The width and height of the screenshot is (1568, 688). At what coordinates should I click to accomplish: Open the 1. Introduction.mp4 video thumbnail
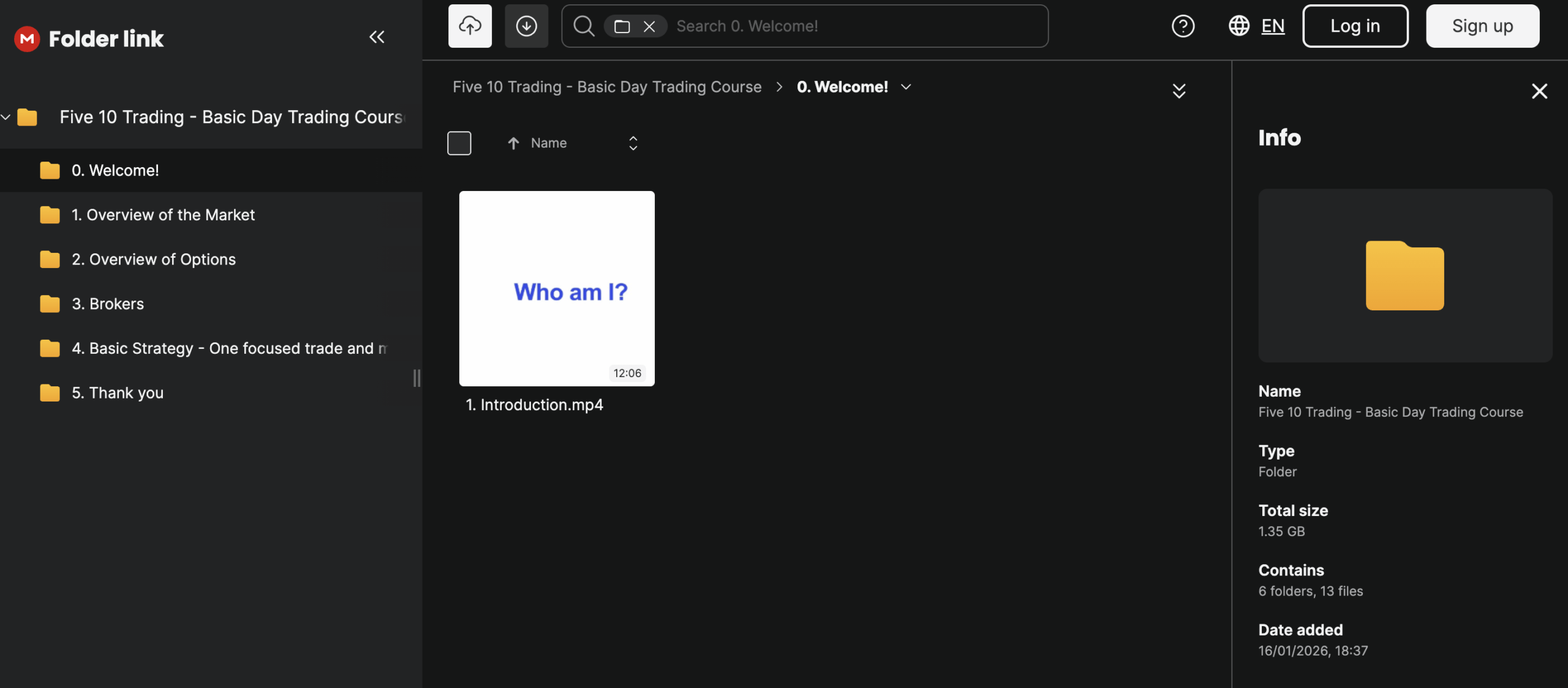pos(556,288)
